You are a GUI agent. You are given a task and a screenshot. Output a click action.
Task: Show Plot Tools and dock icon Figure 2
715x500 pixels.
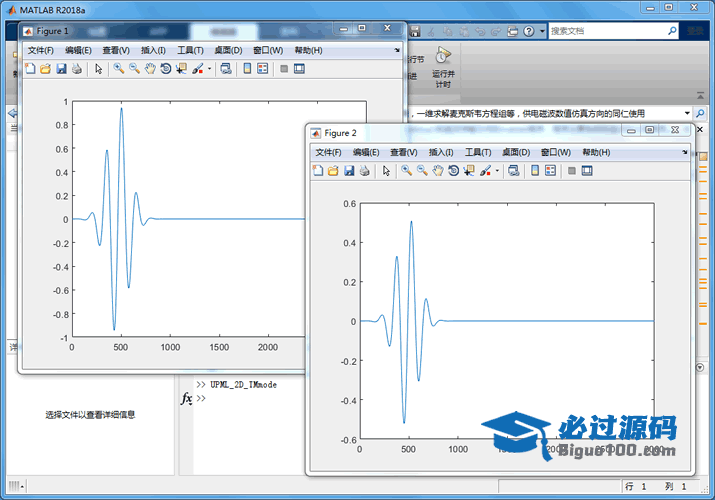[587, 171]
